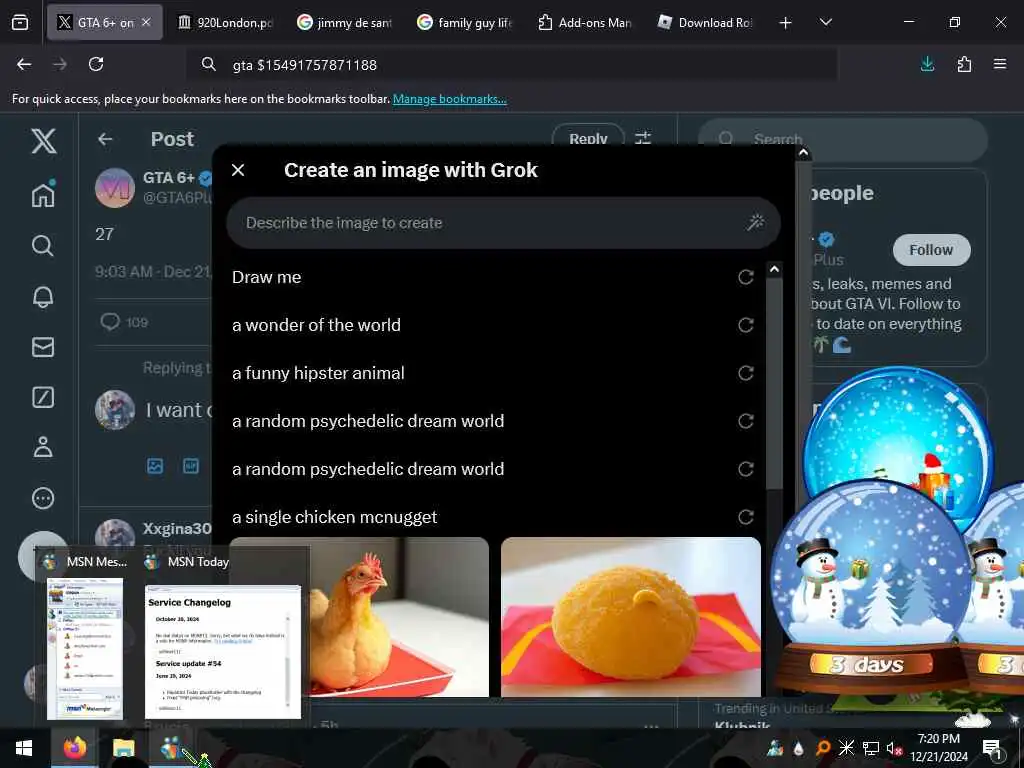Open the Firefox hamburger menu

click(1000, 64)
